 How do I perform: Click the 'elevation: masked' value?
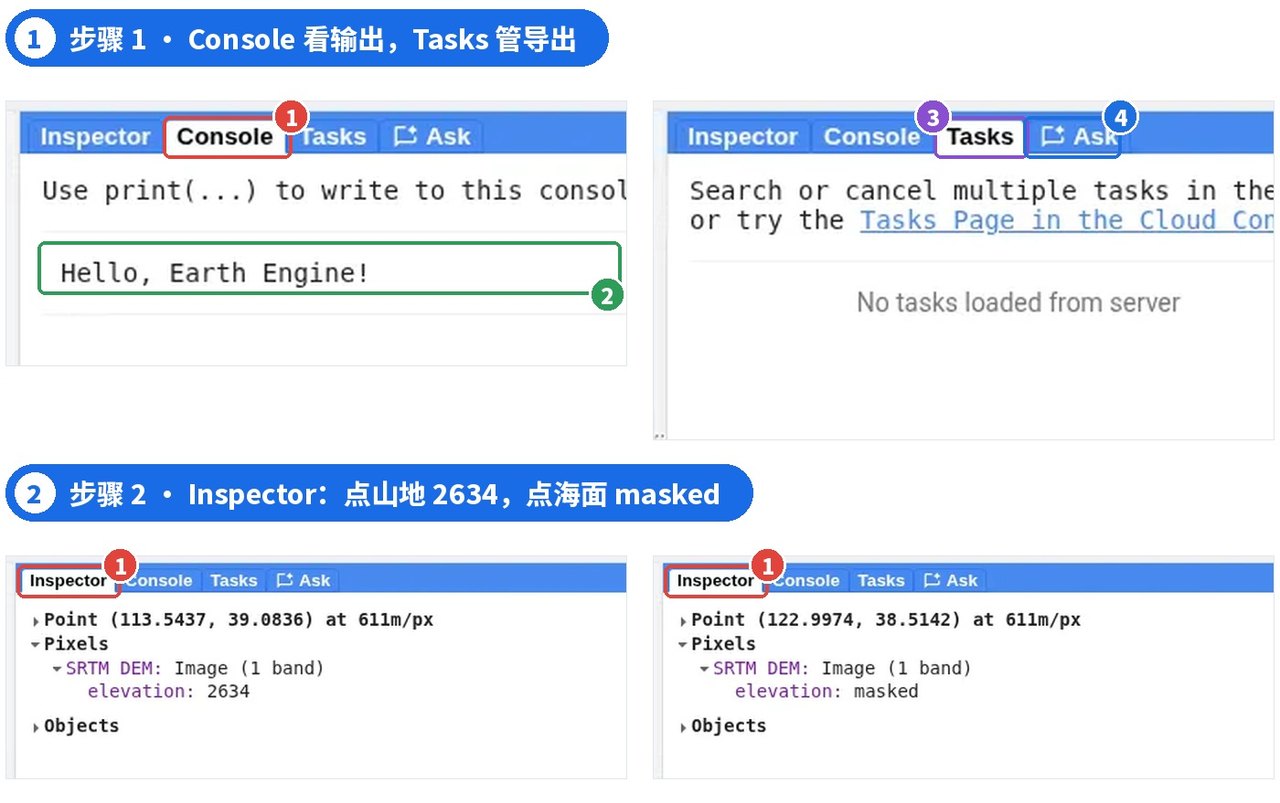coord(826,691)
